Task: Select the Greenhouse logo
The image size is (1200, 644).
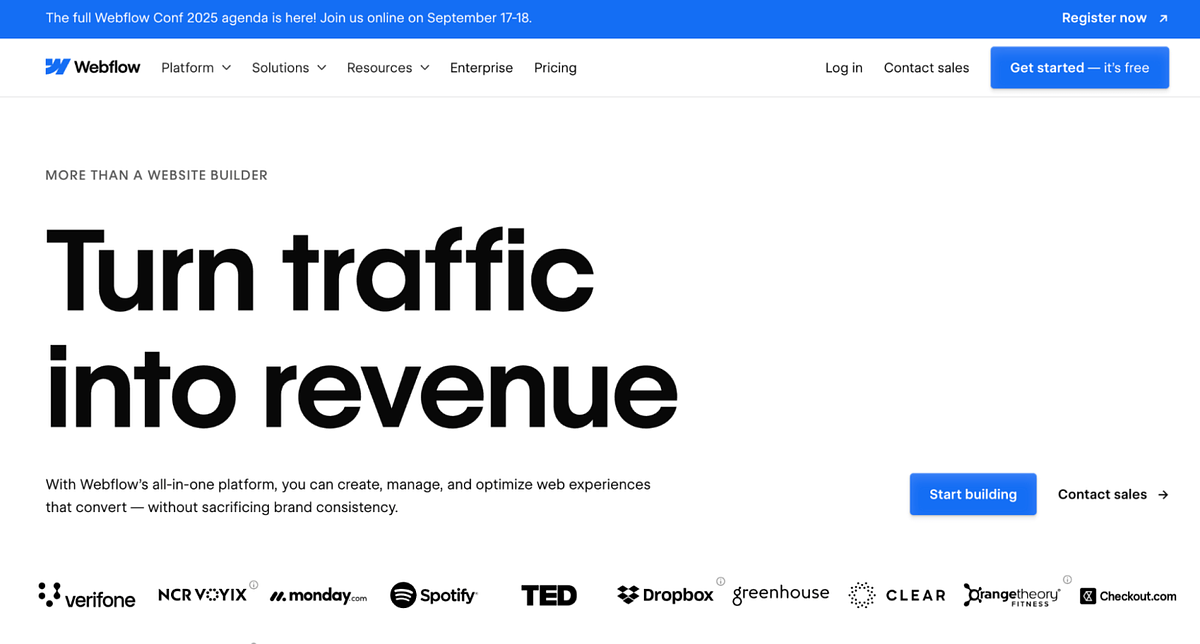Action: (x=780, y=594)
